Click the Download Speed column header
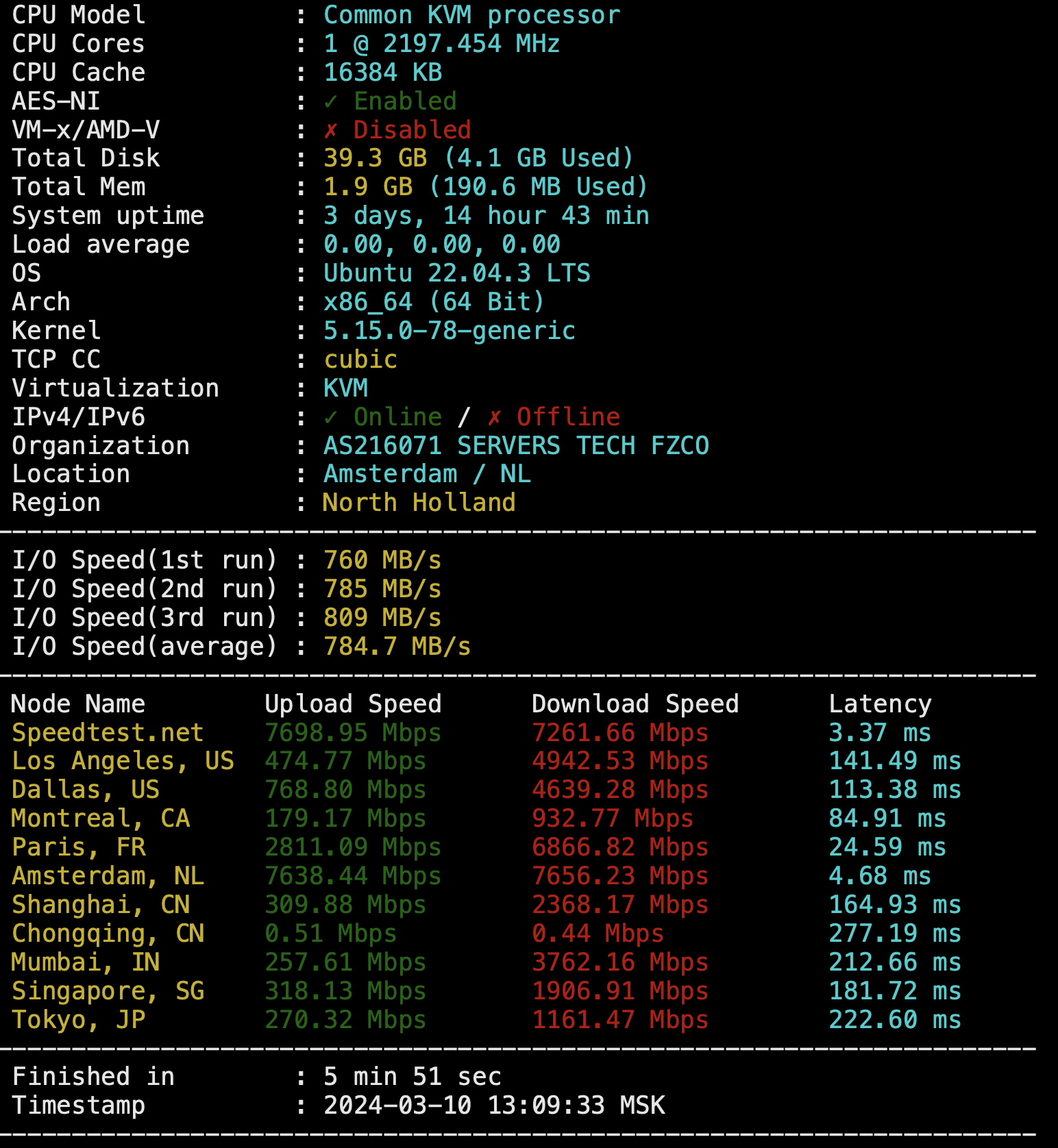Screen dimensions: 1058x1148 pos(635,704)
